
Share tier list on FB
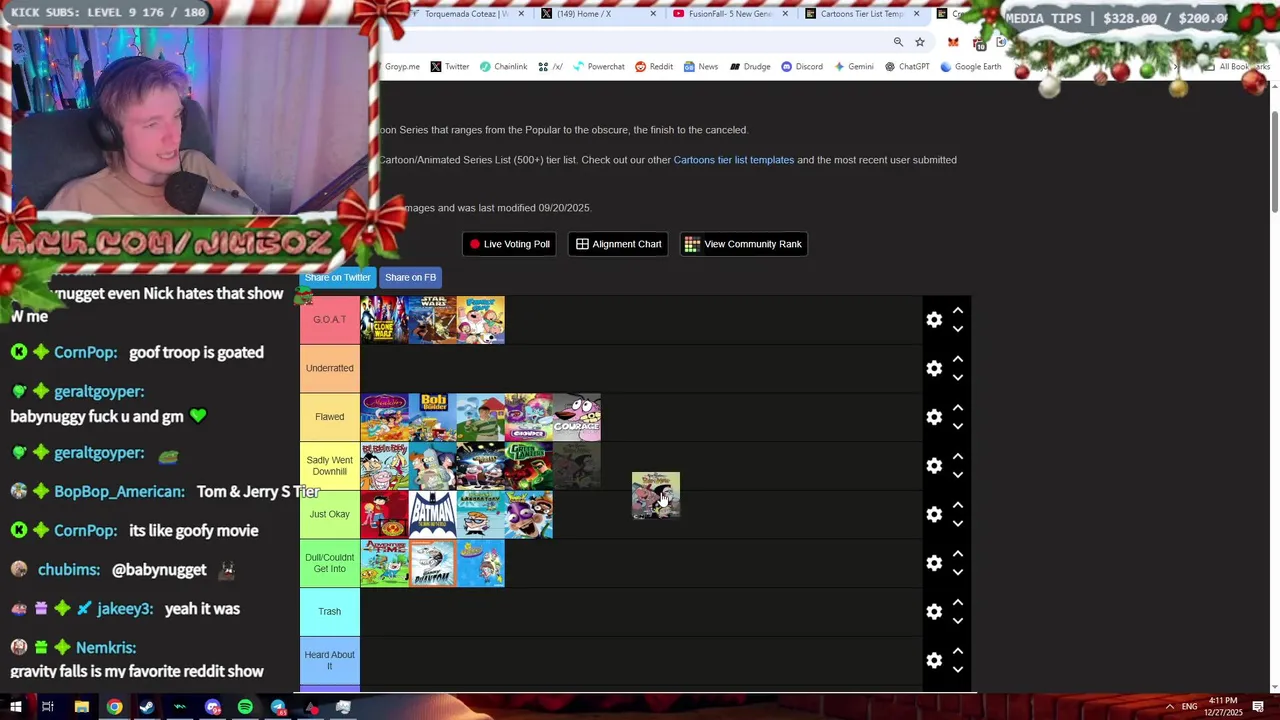[x=410, y=277]
